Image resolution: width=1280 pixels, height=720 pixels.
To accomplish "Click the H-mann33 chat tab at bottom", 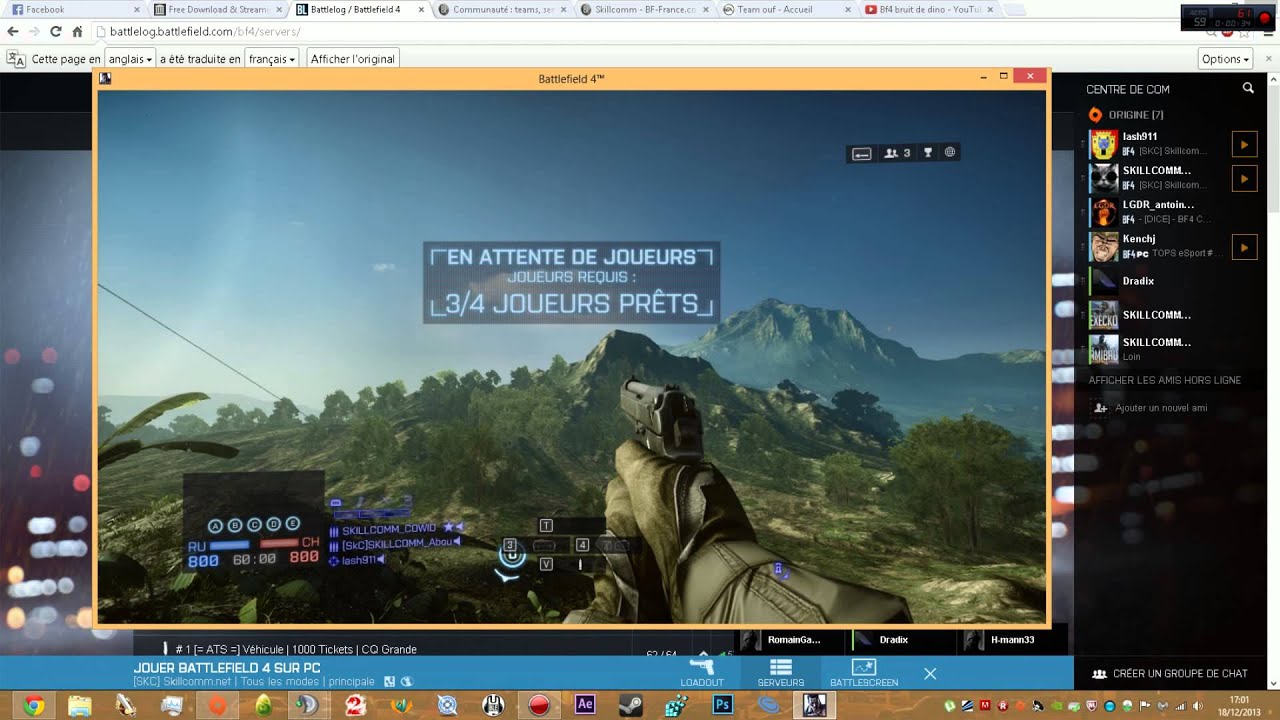I will point(1013,639).
